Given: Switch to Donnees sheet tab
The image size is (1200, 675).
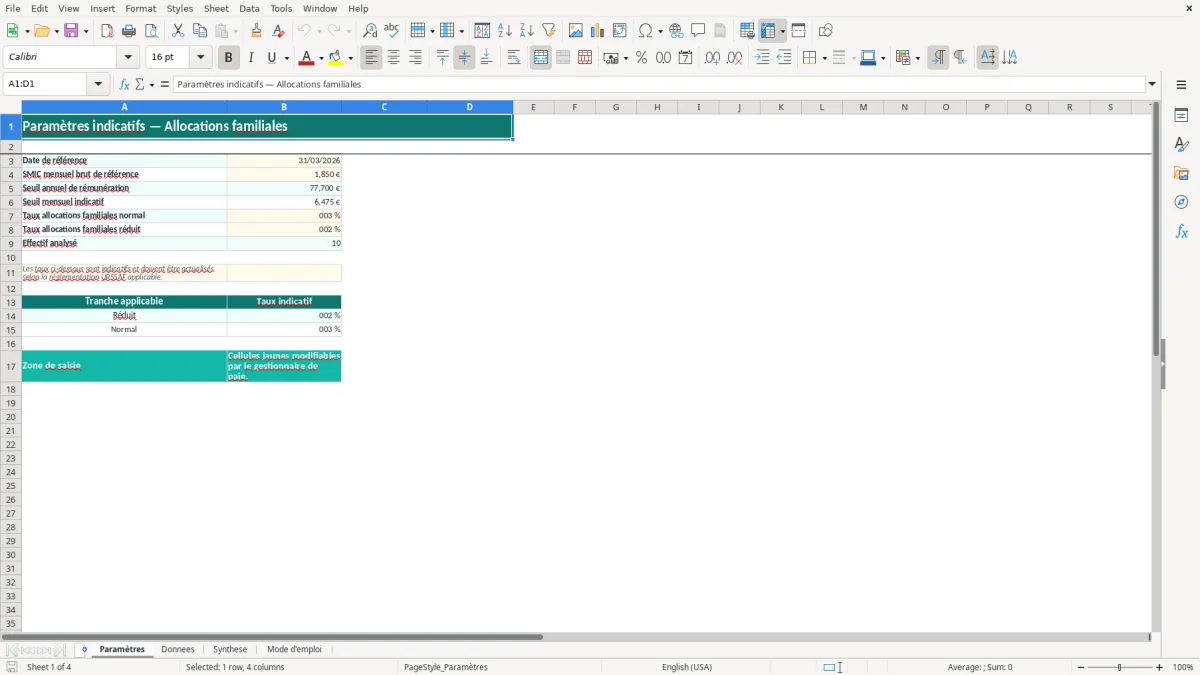Looking at the screenshot, I should 178,649.
